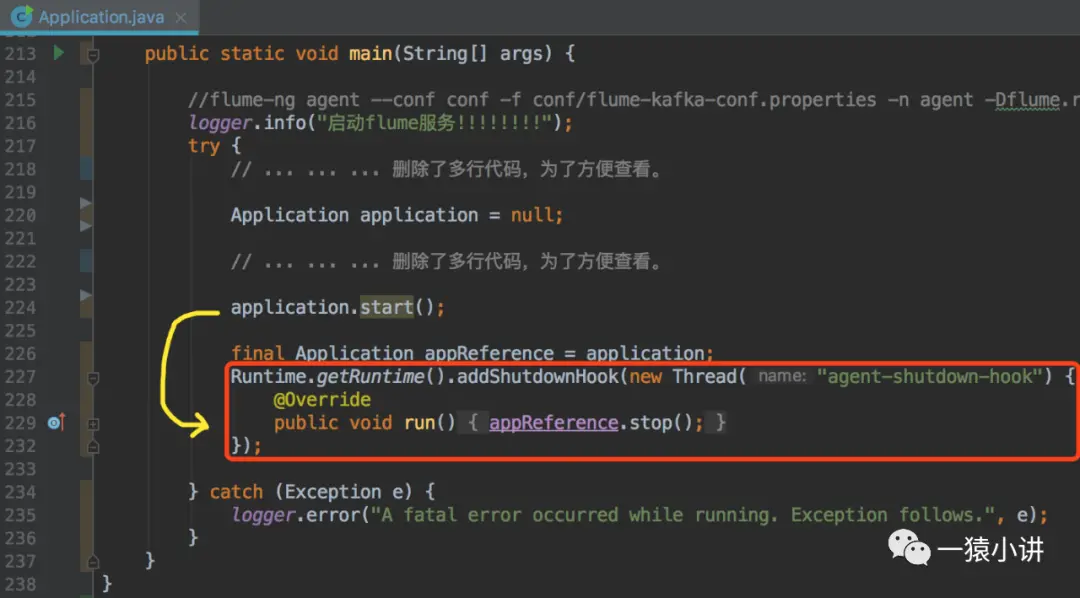The width and height of the screenshot is (1080, 598).
Task: Select the Application.java editor tab
Action: [100, 17]
